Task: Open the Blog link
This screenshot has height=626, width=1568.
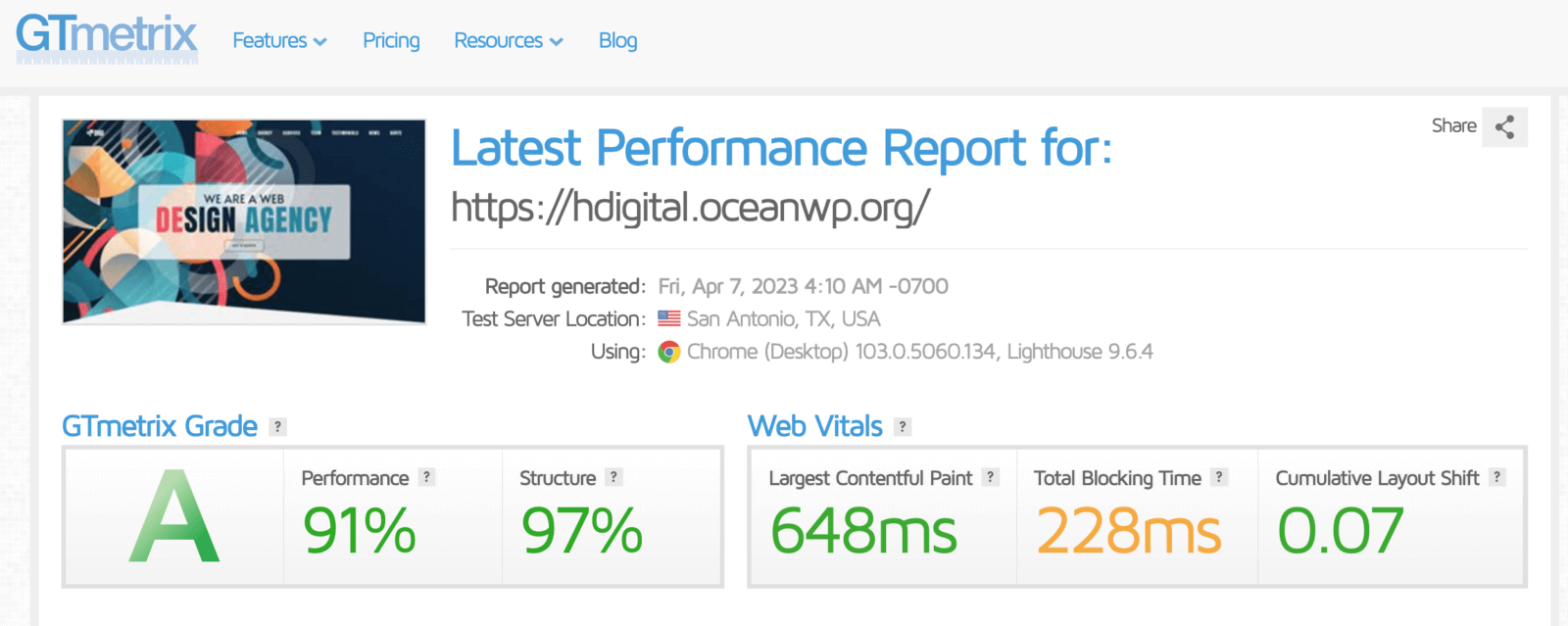Action: point(617,41)
